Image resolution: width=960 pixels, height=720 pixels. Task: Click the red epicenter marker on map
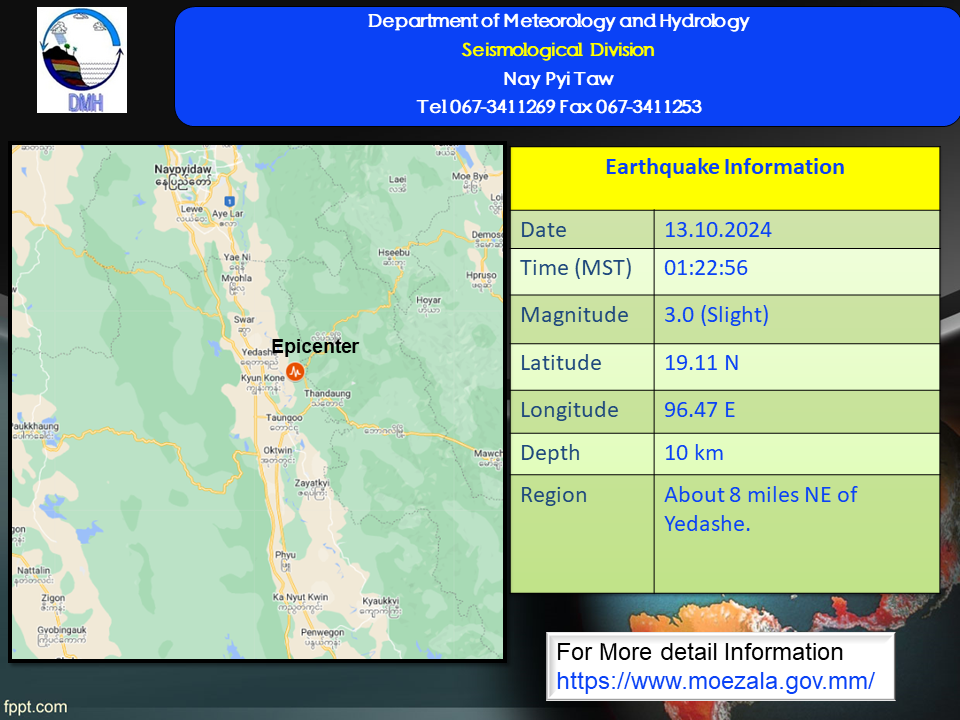(x=295, y=371)
